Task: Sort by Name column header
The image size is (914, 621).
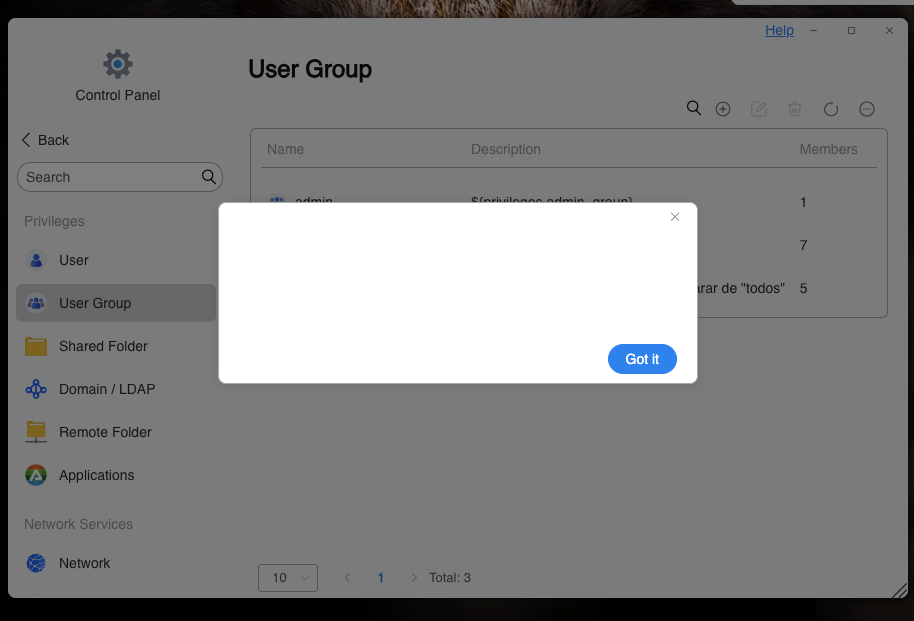Action: tap(285, 149)
